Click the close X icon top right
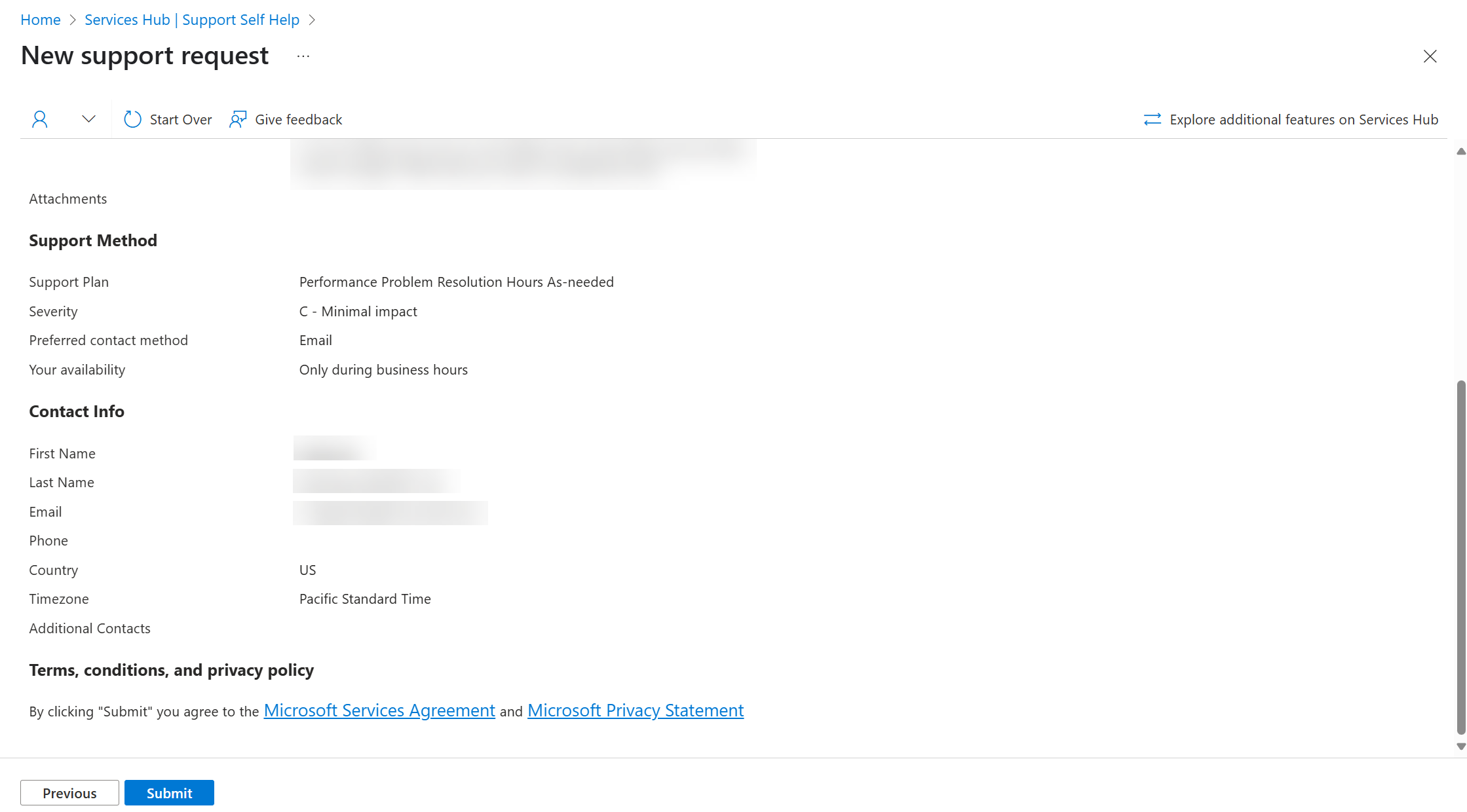 [x=1430, y=55]
